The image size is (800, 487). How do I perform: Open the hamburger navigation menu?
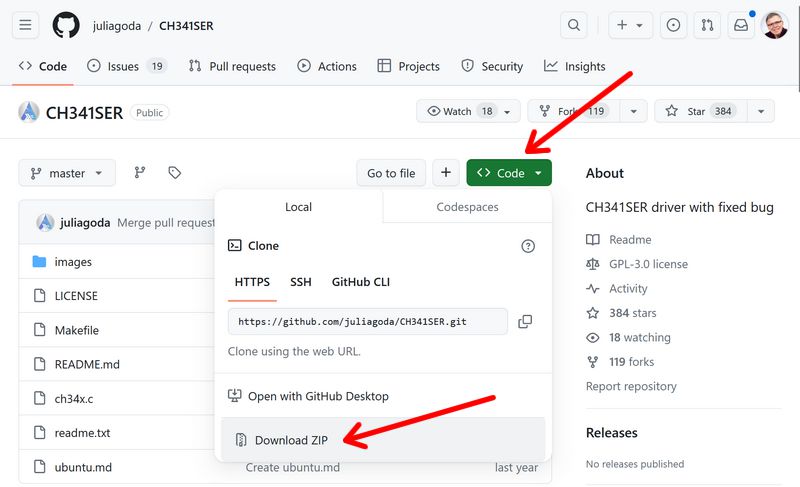coord(26,25)
